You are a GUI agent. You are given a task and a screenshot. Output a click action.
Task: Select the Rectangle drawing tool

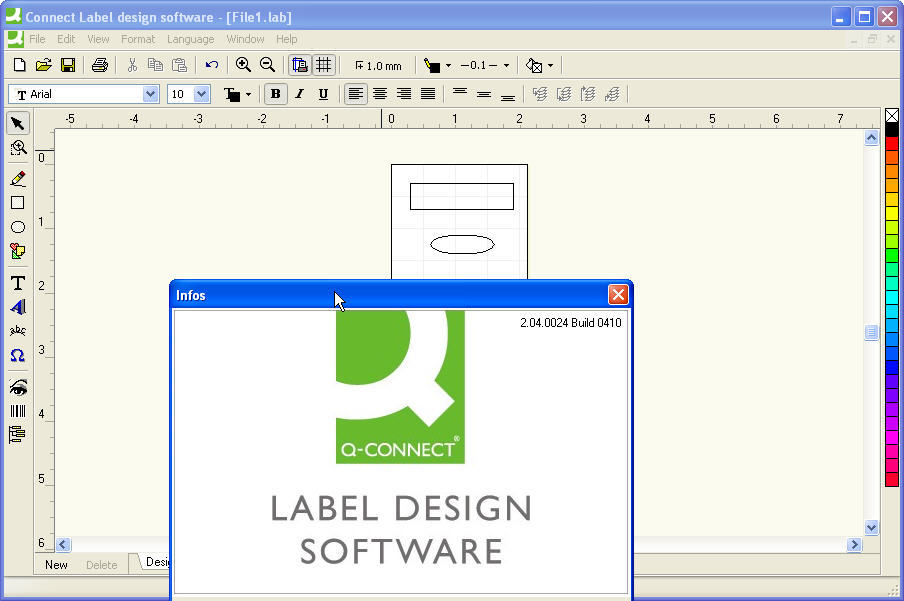click(17, 203)
